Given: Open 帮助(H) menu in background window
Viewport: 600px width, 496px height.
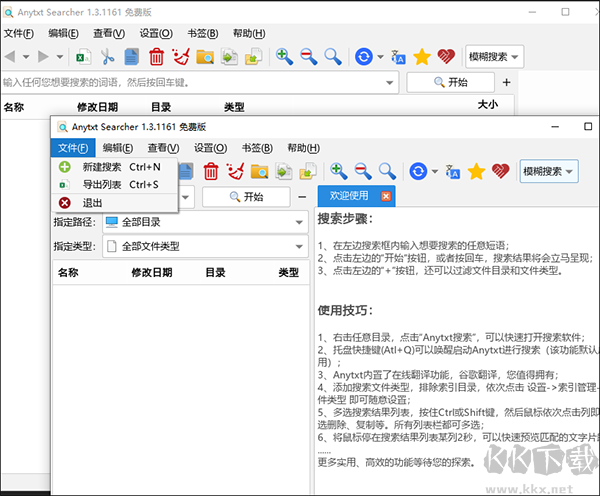Looking at the screenshot, I should pyautogui.click(x=249, y=34).
